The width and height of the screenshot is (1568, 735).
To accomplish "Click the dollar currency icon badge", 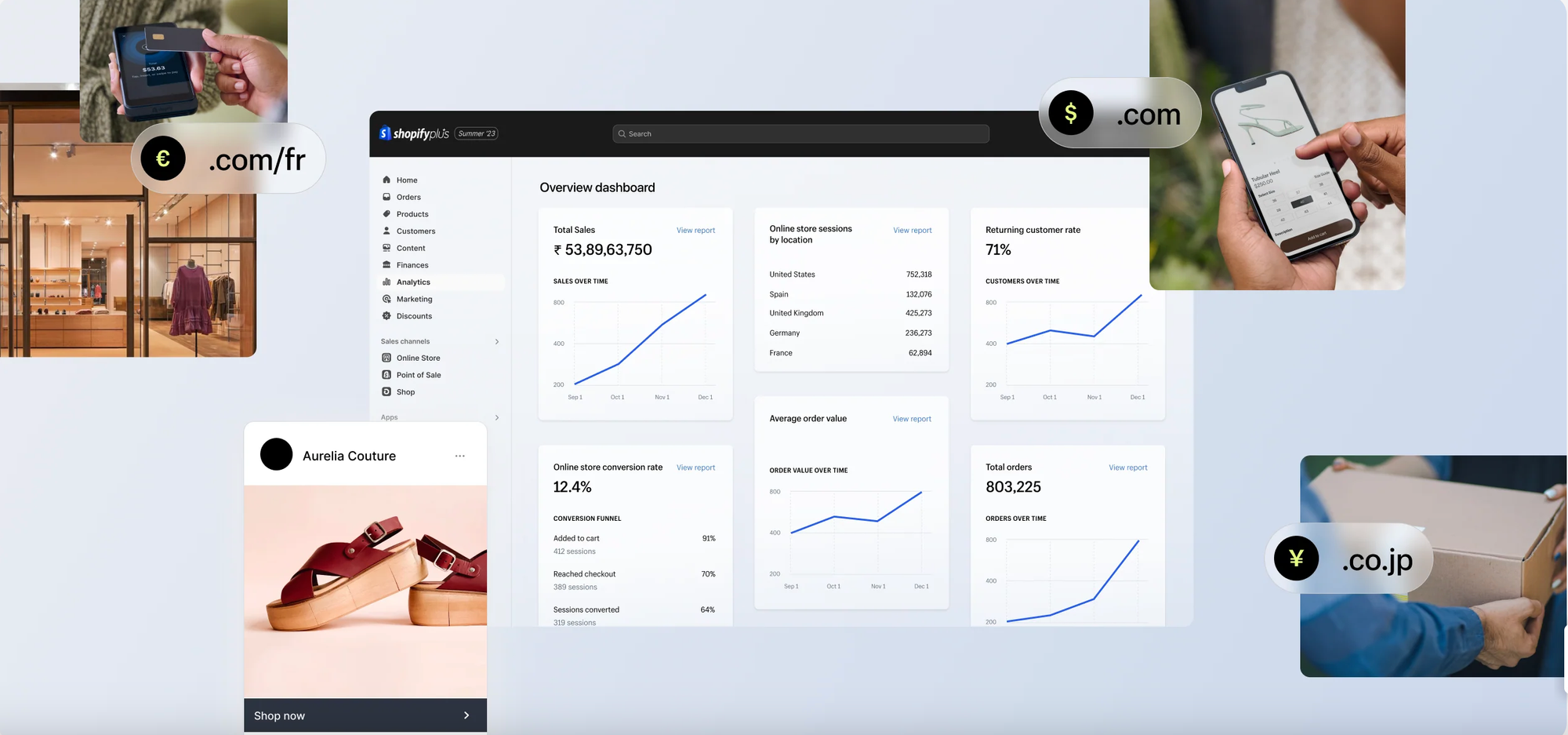I will pos(1071,113).
